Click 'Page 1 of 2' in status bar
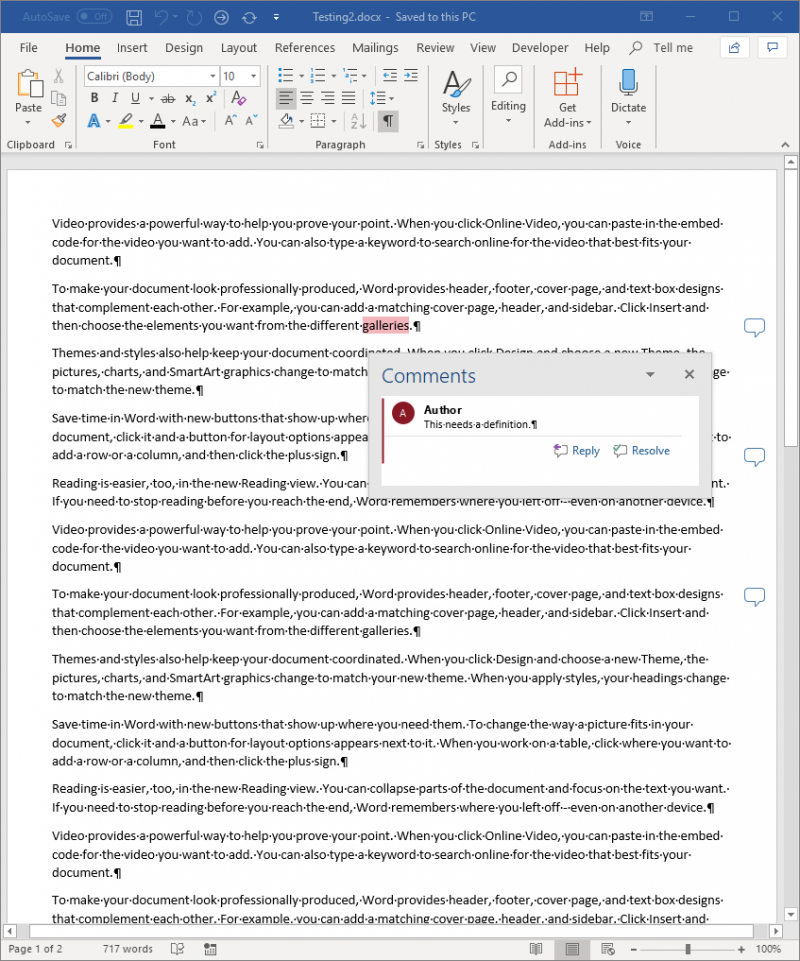Viewport: 800px width, 961px height. [36, 949]
